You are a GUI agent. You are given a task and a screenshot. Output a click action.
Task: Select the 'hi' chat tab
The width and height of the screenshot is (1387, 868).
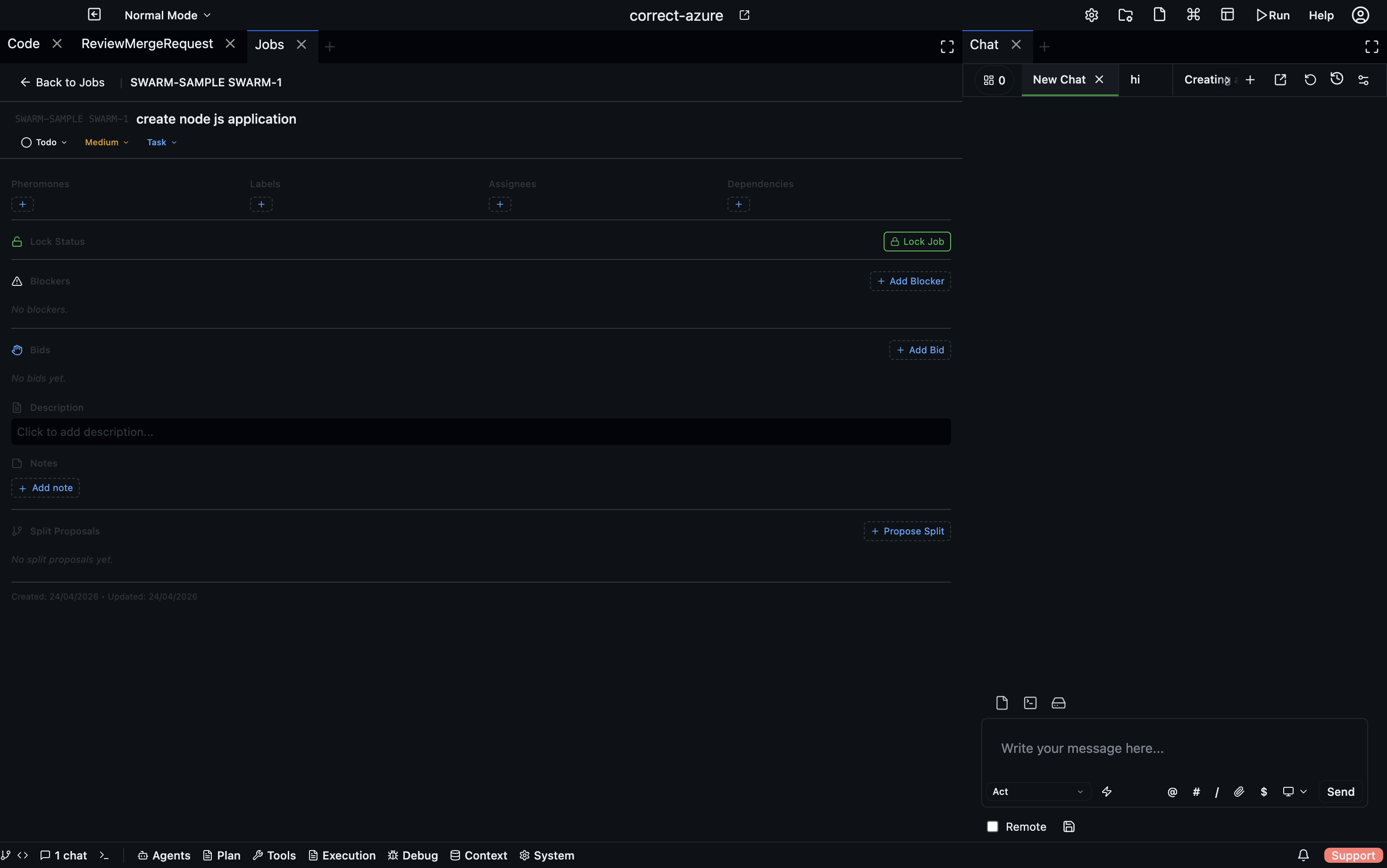point(1135,80)
